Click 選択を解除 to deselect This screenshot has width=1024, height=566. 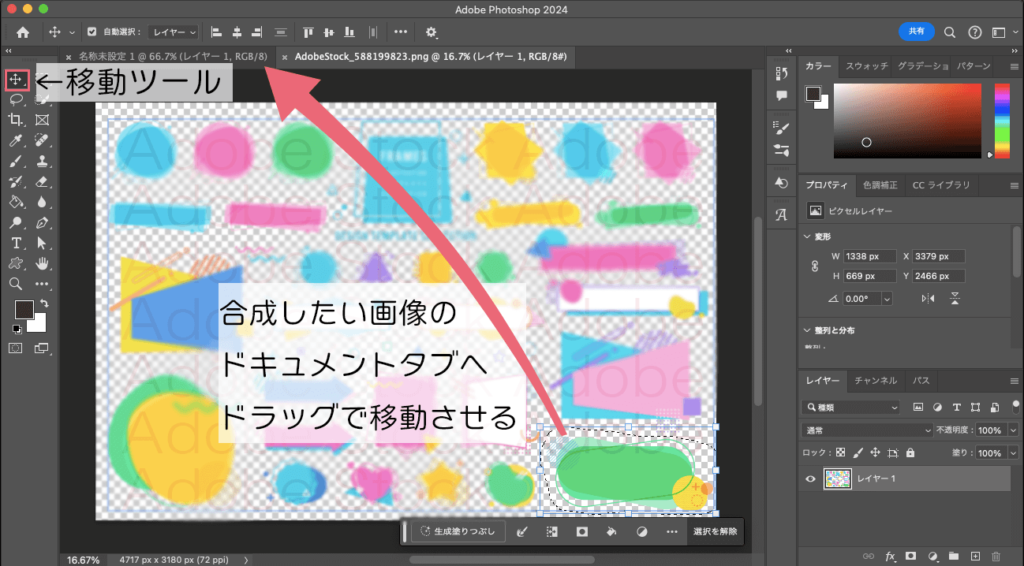tap(715, 531)
